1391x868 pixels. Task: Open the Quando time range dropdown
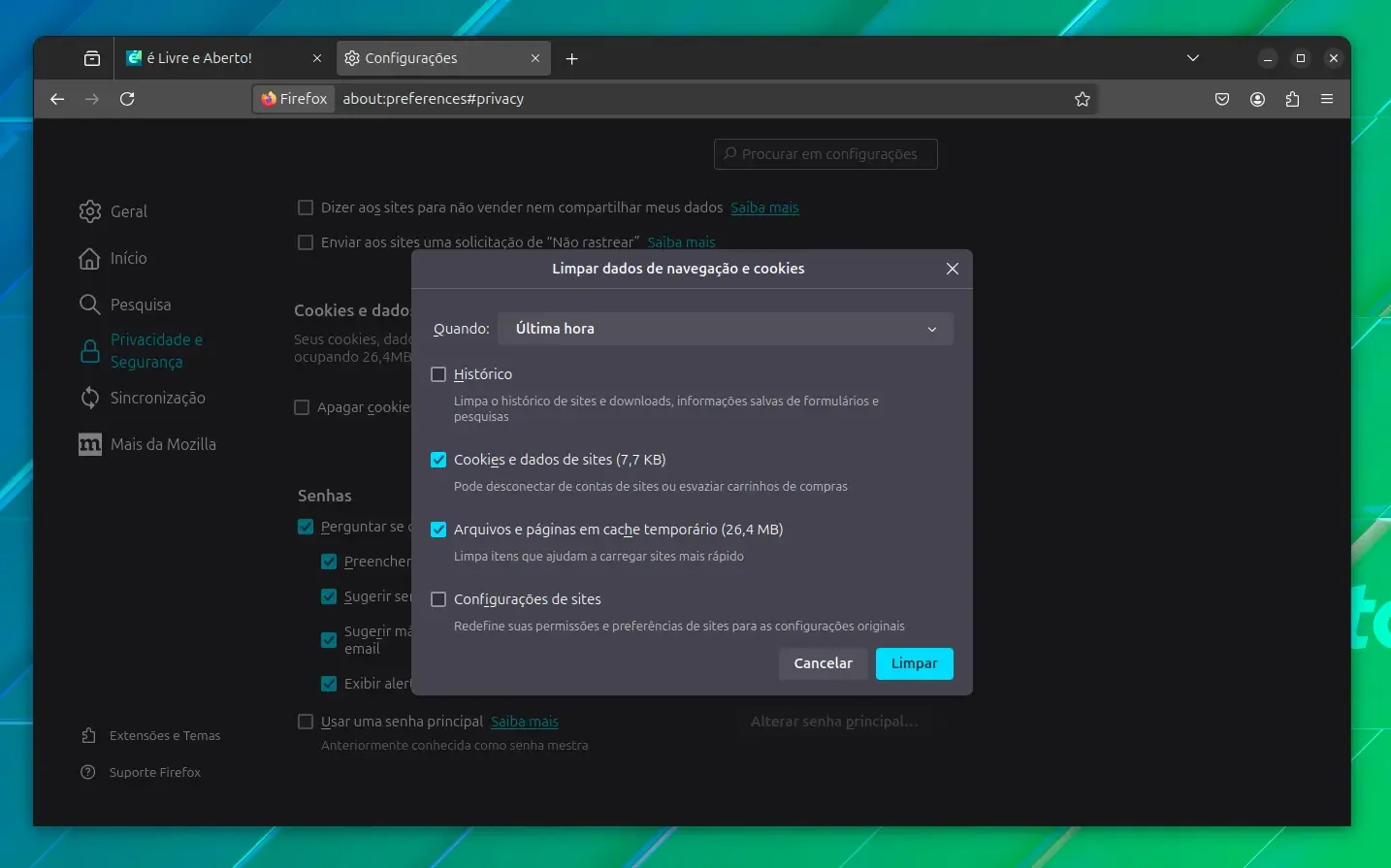coord(726,329)
